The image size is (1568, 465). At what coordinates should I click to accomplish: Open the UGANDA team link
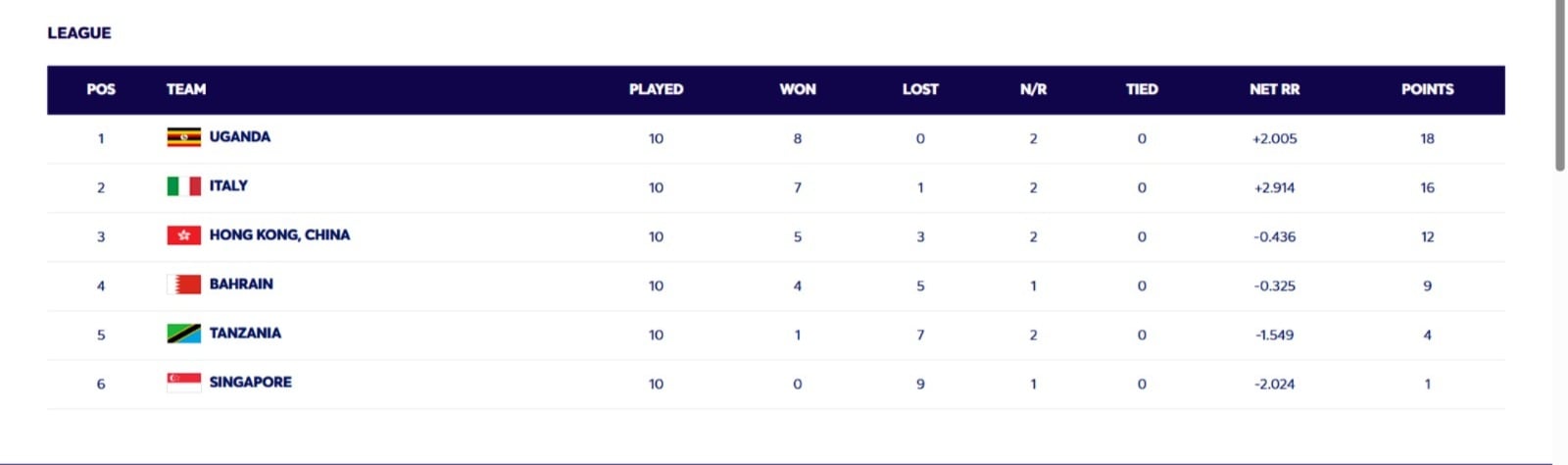click(x=239, y=136)
